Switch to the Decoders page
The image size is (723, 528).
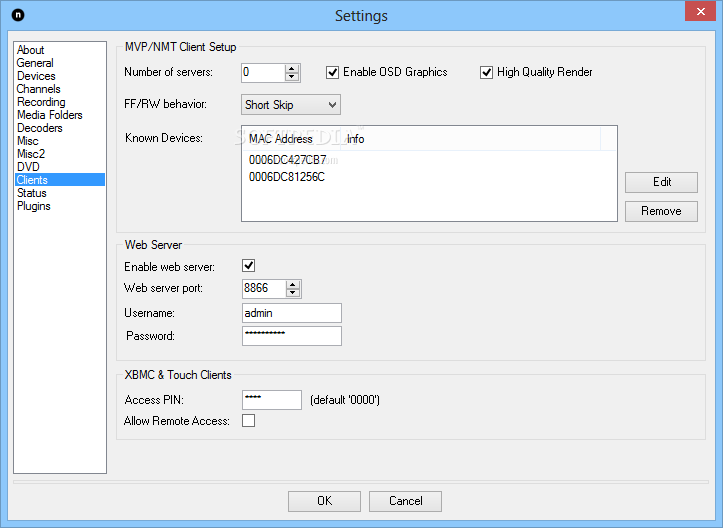pos(40,128)
